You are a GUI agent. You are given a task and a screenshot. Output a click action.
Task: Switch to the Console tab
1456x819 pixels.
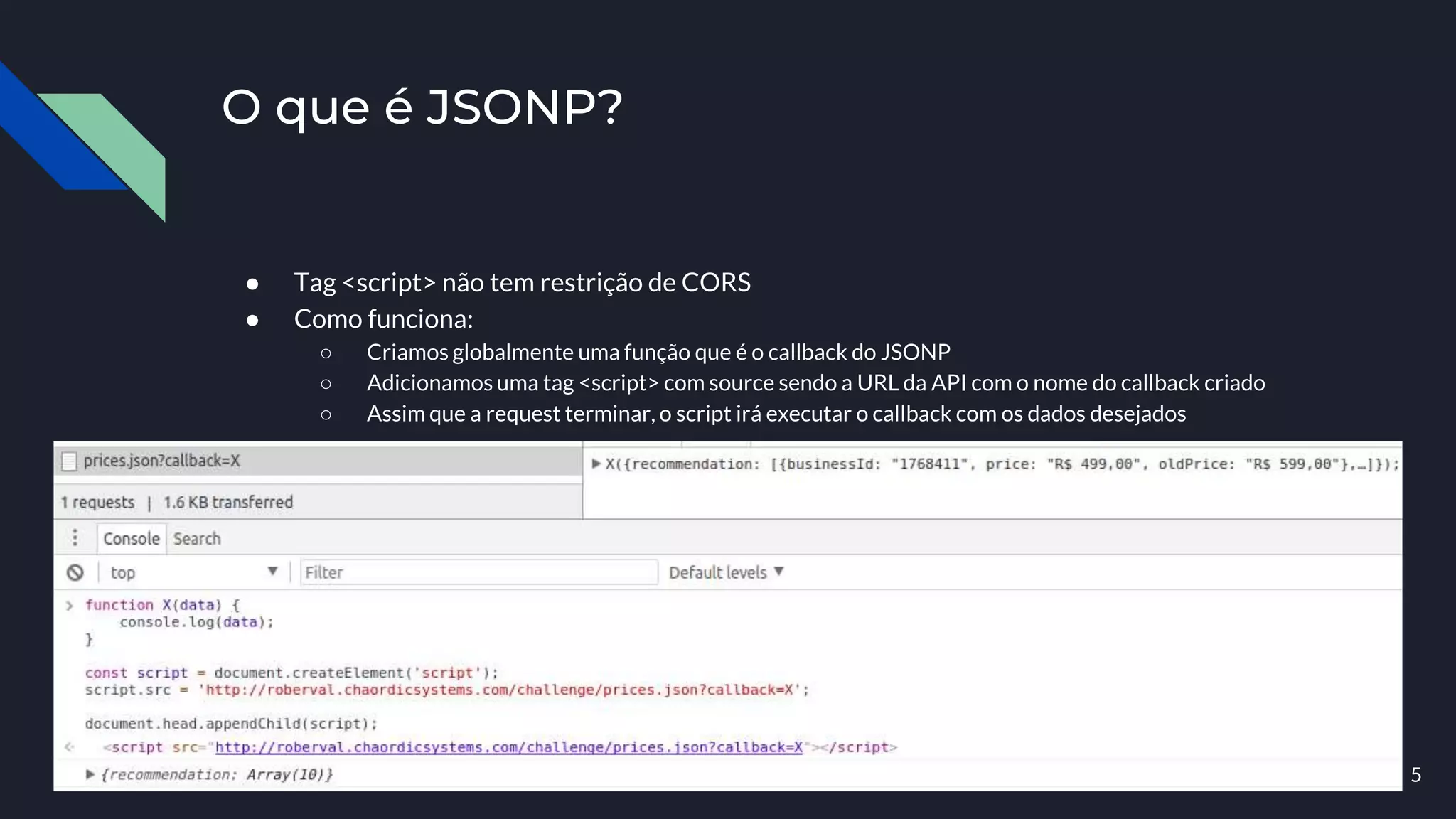coord(132,539)
